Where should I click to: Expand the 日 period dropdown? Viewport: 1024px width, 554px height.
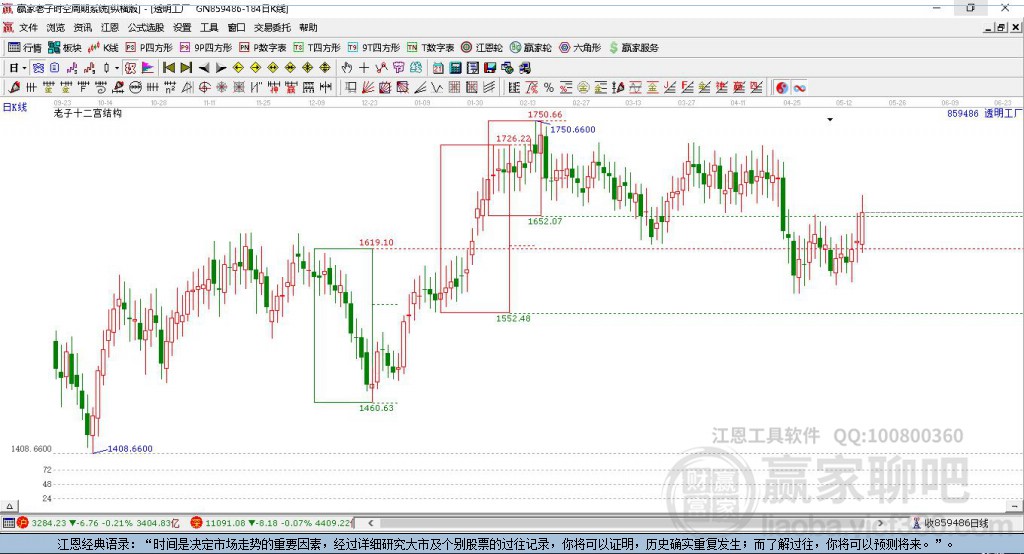(24, 68)
